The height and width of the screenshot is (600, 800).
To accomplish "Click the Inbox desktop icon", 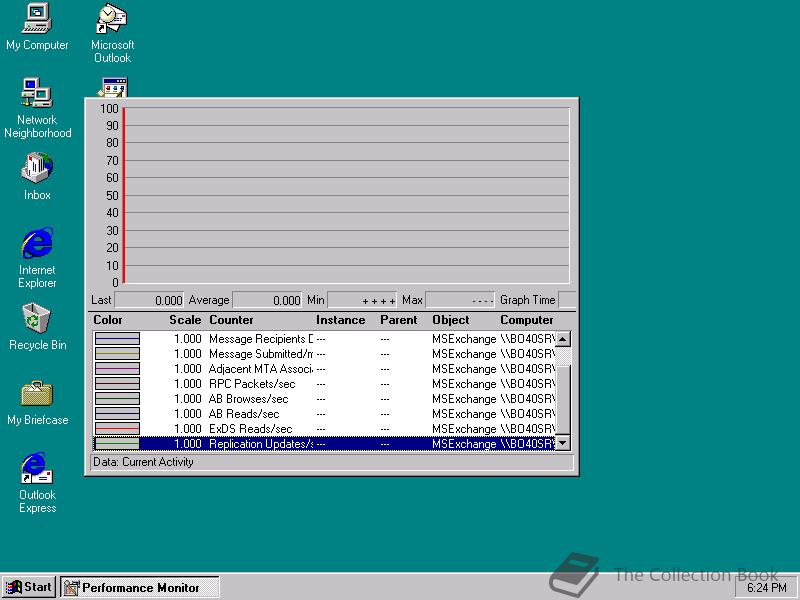I will click(x=37, y=176).
